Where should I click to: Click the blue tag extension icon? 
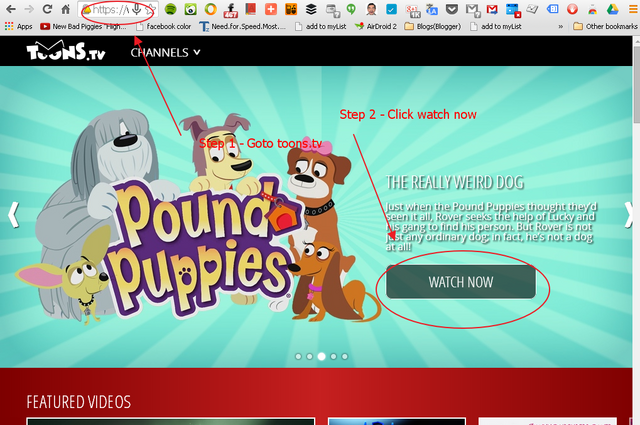(552, 9)
